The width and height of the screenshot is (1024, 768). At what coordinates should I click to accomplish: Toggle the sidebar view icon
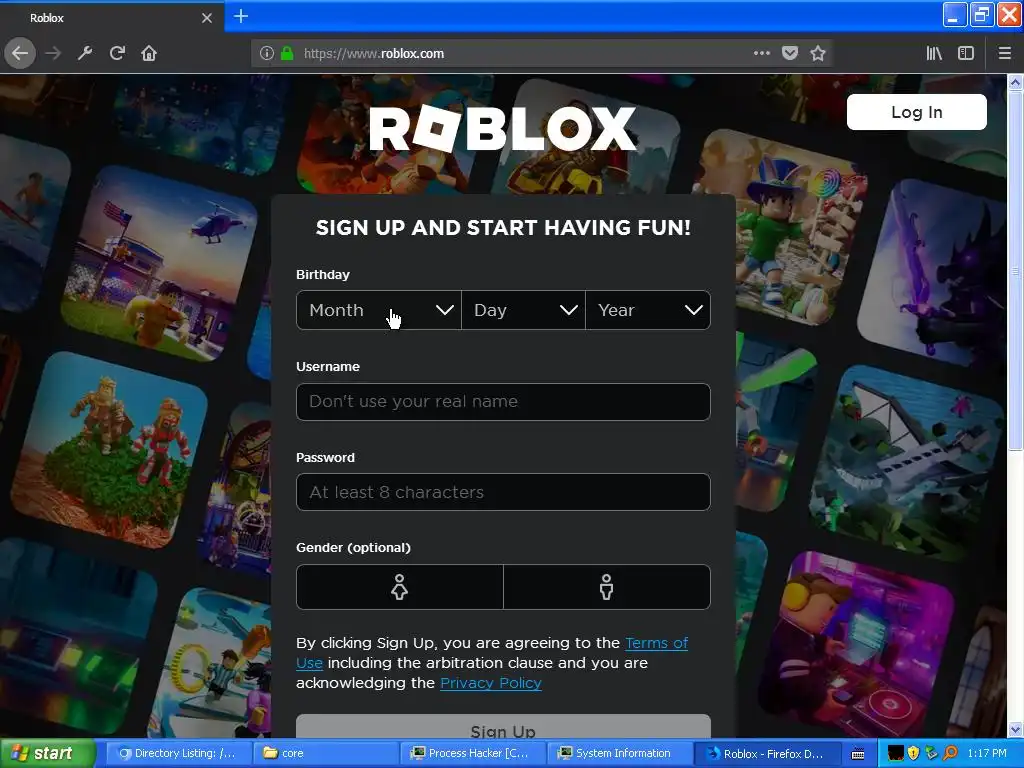coord(966,54)
